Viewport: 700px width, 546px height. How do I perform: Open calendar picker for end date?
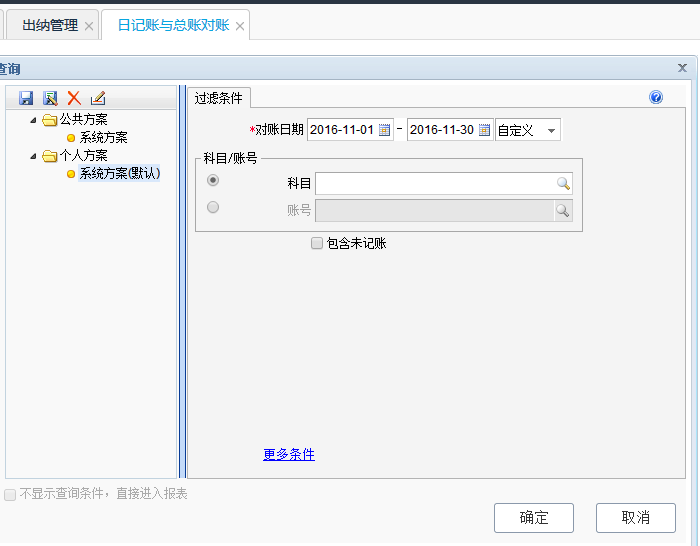click(485, 130)
